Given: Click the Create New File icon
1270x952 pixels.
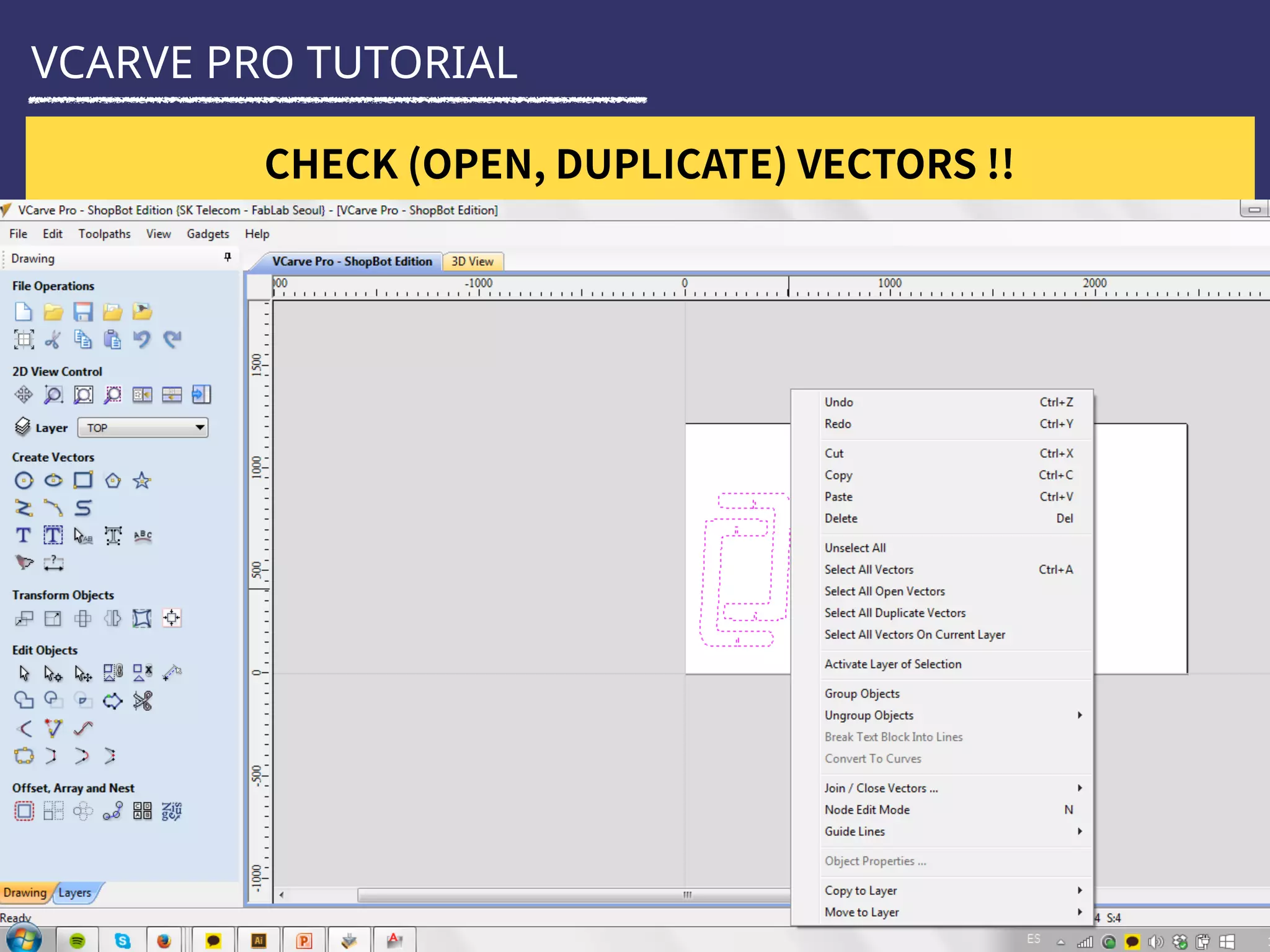Looking at the screenshot, I should (x=24, y=312).
